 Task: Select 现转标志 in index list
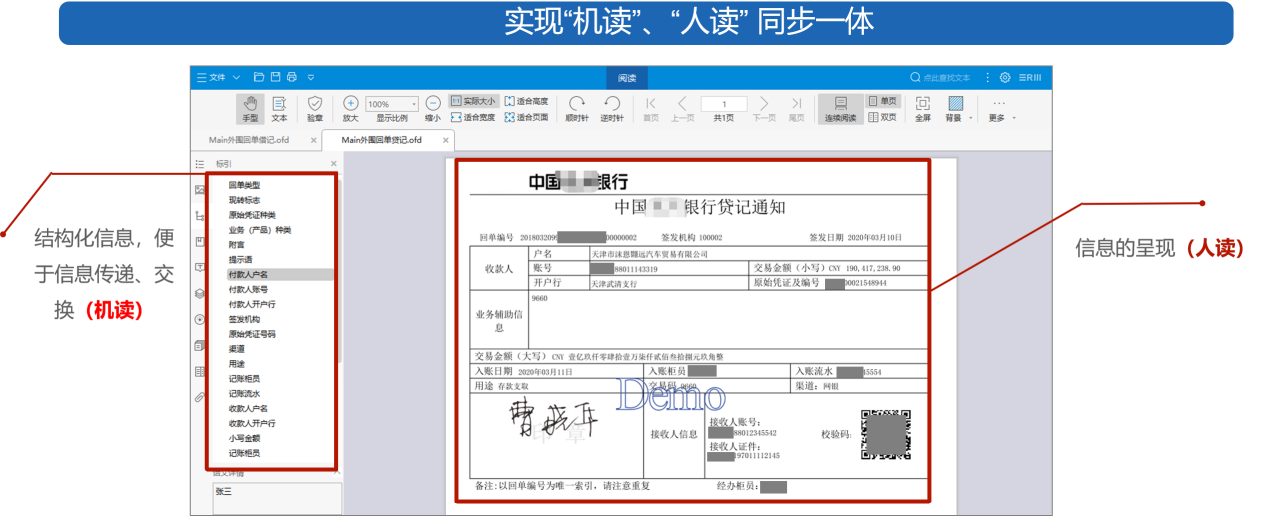(245, 200)
